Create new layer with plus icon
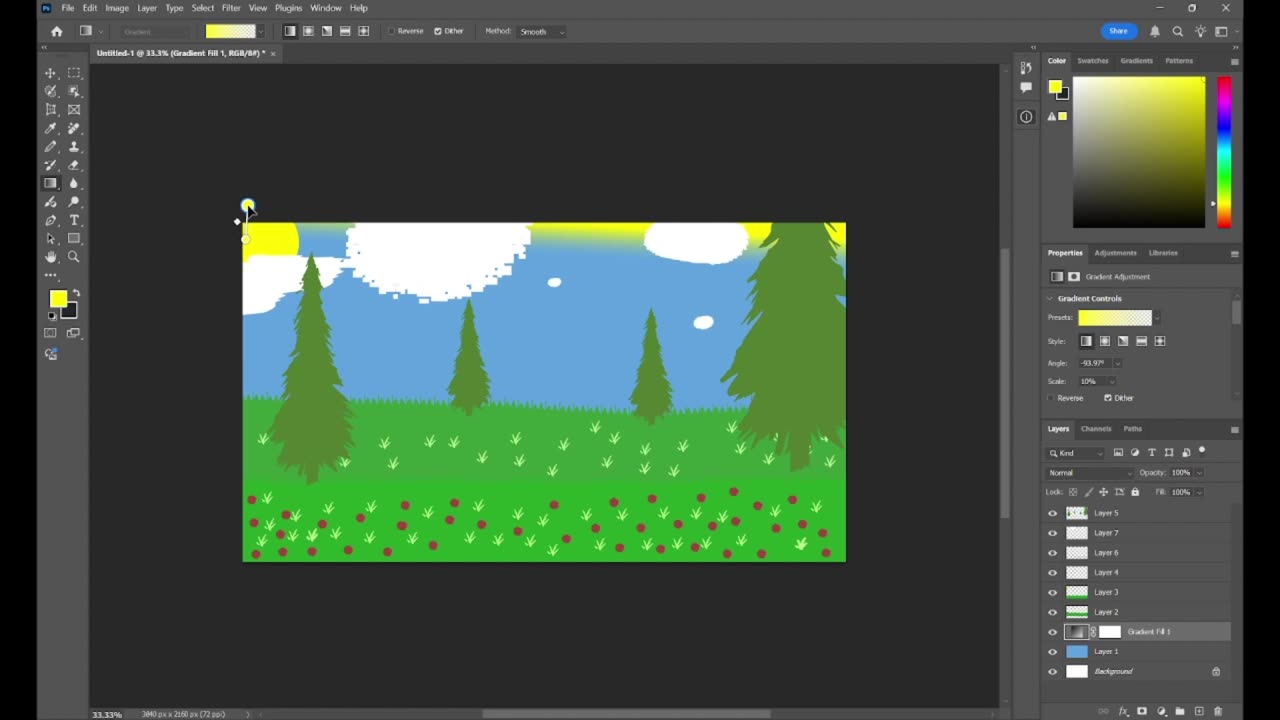 (x=1199, y=711)
